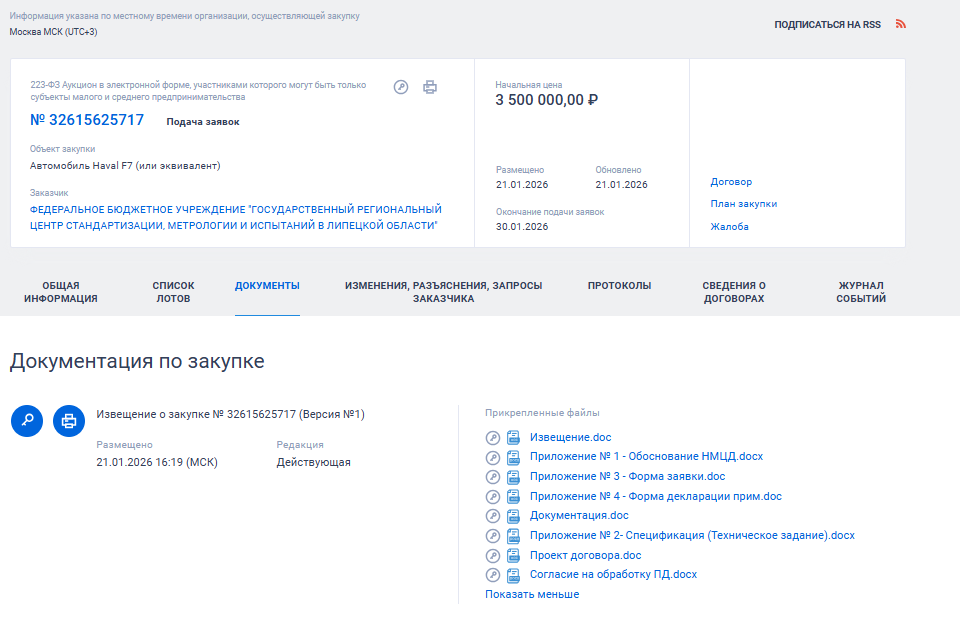This screenshot has width=960, height=626.
Task: Open Изменения, разъяснения, запросы заказчика tab
Action: click(443, 292)
